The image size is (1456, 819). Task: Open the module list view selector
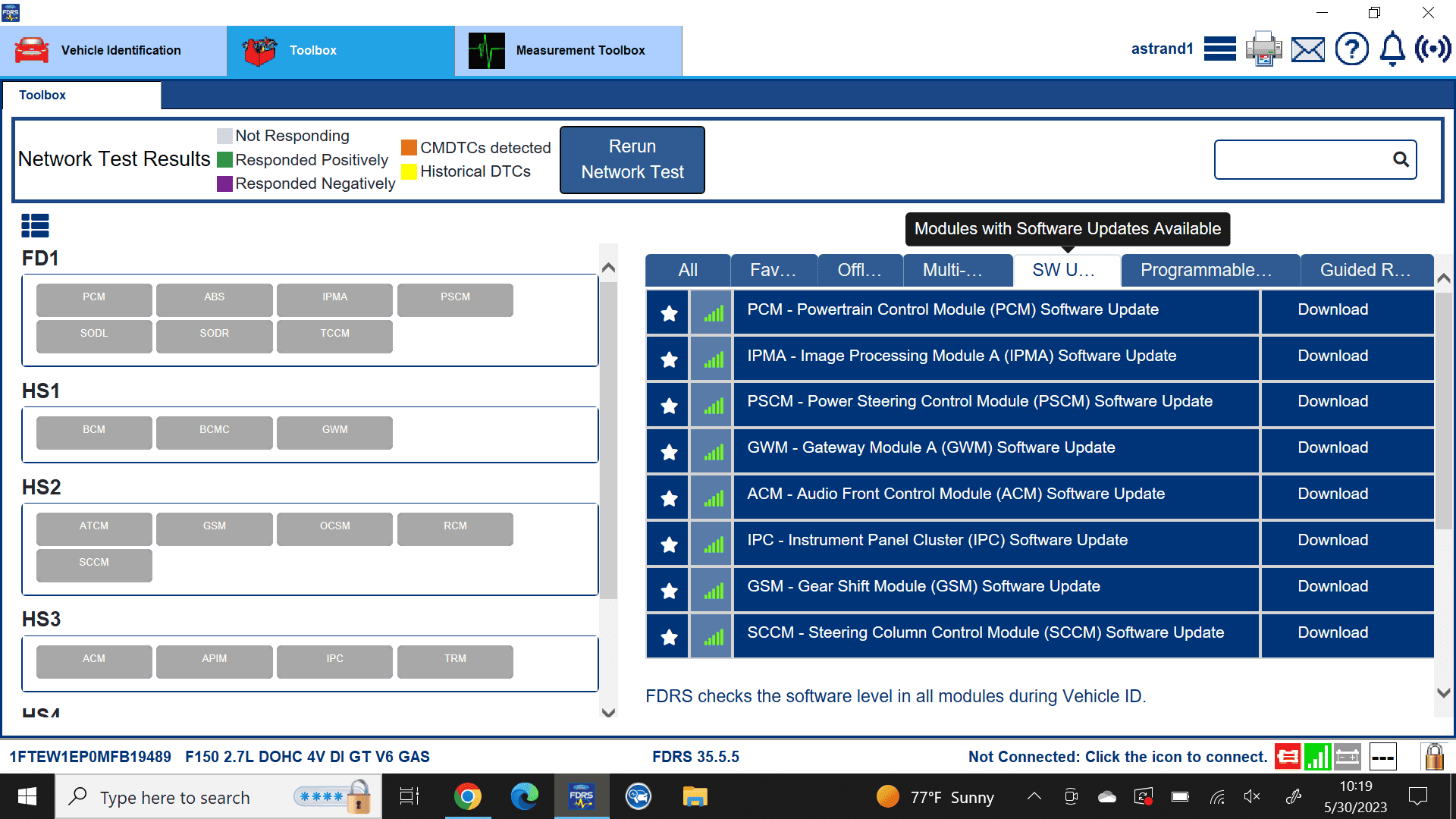[x=35, y=225]
